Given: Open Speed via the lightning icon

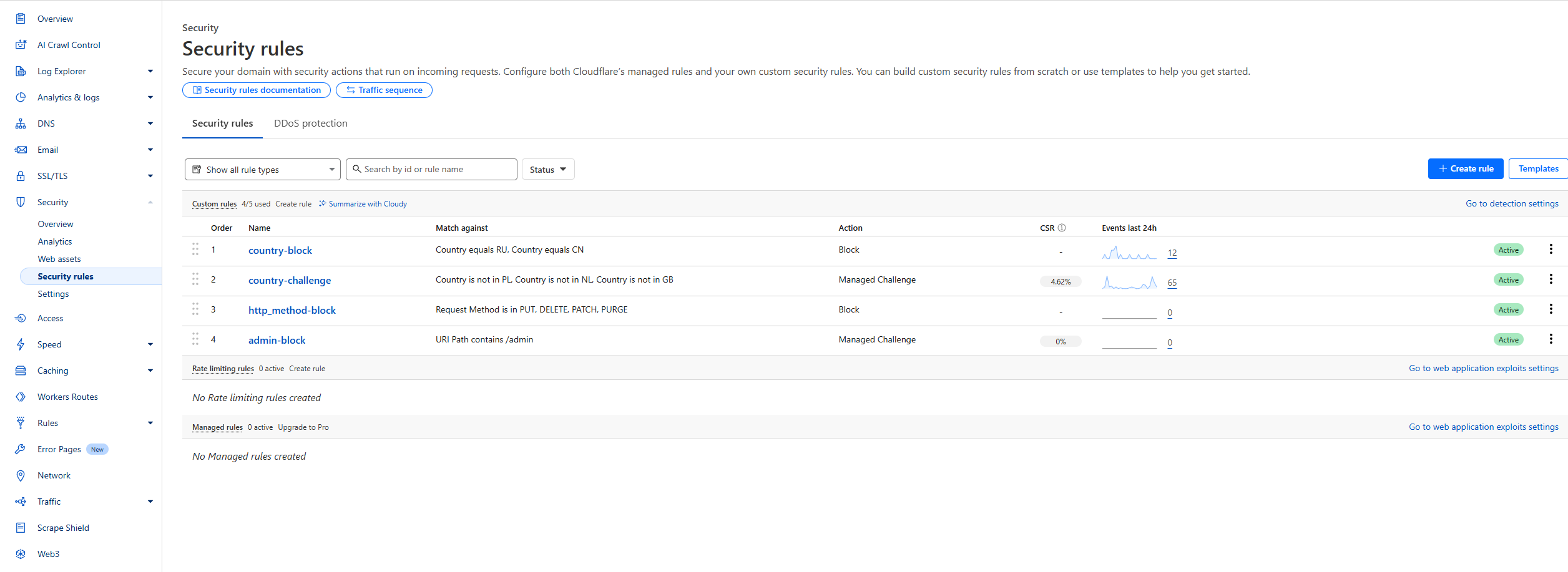Looking at the screenshot, I should pyautogui.click(x=21, y=344).
